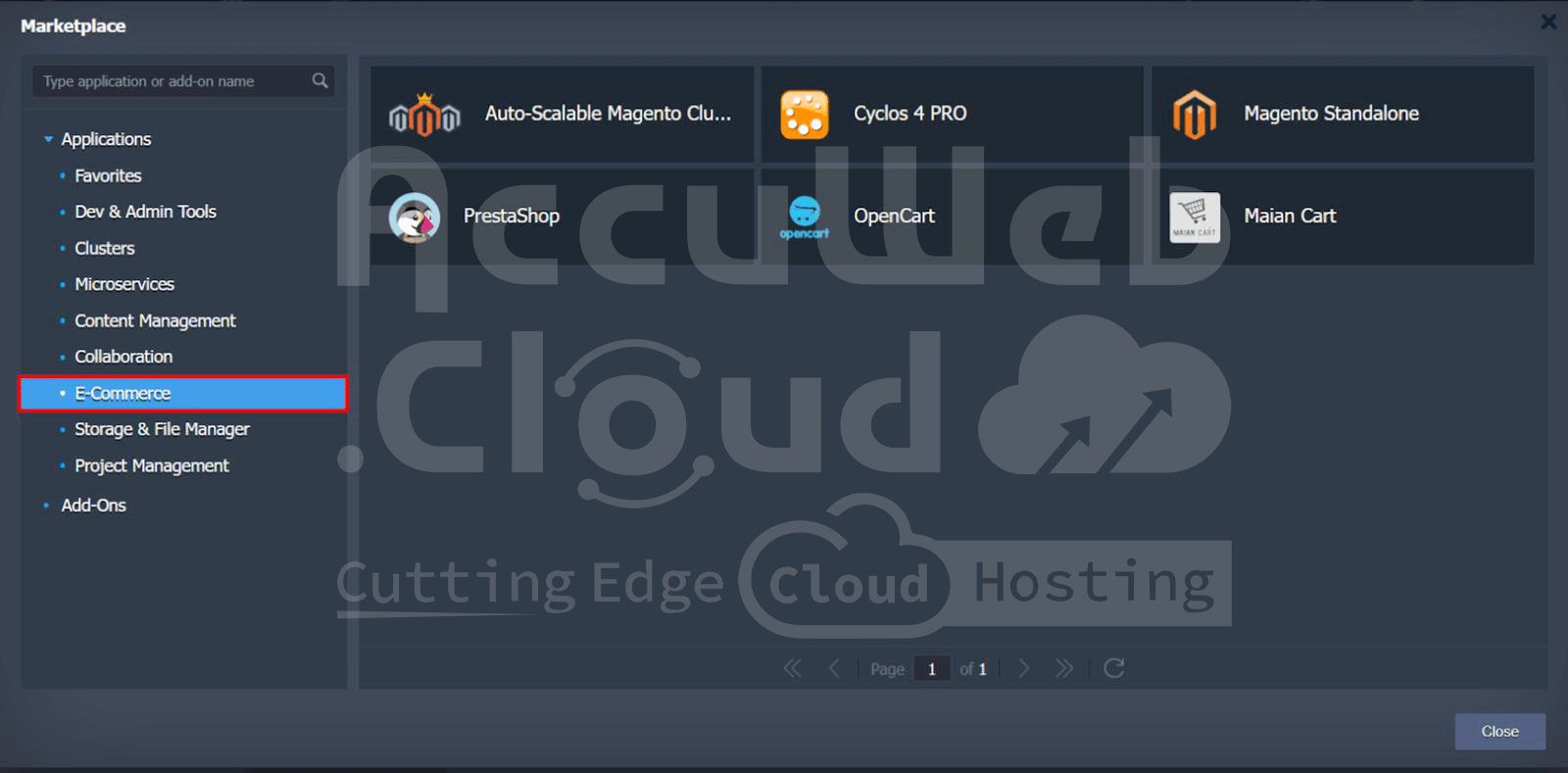Jump to the last page

pyautogui.click(x=1064, y=668)
